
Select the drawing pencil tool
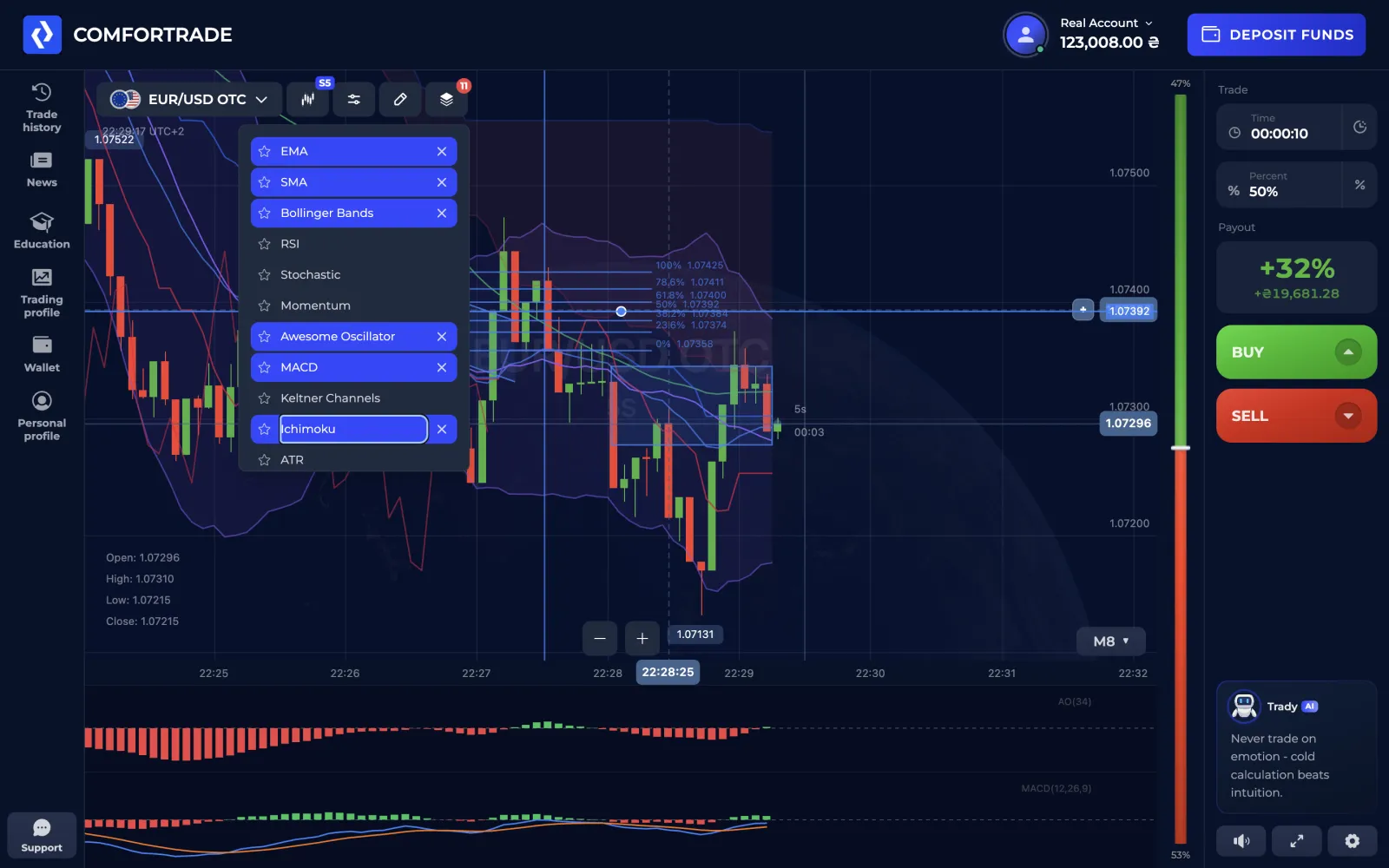click(400, 99)
